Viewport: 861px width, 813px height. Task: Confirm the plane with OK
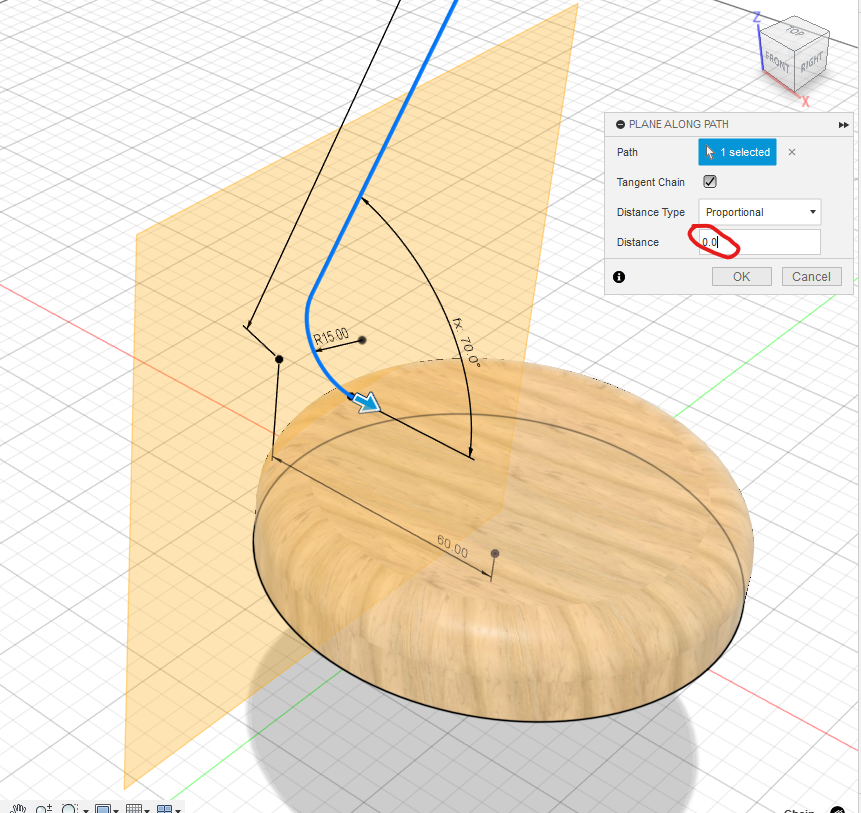(741, 277)
